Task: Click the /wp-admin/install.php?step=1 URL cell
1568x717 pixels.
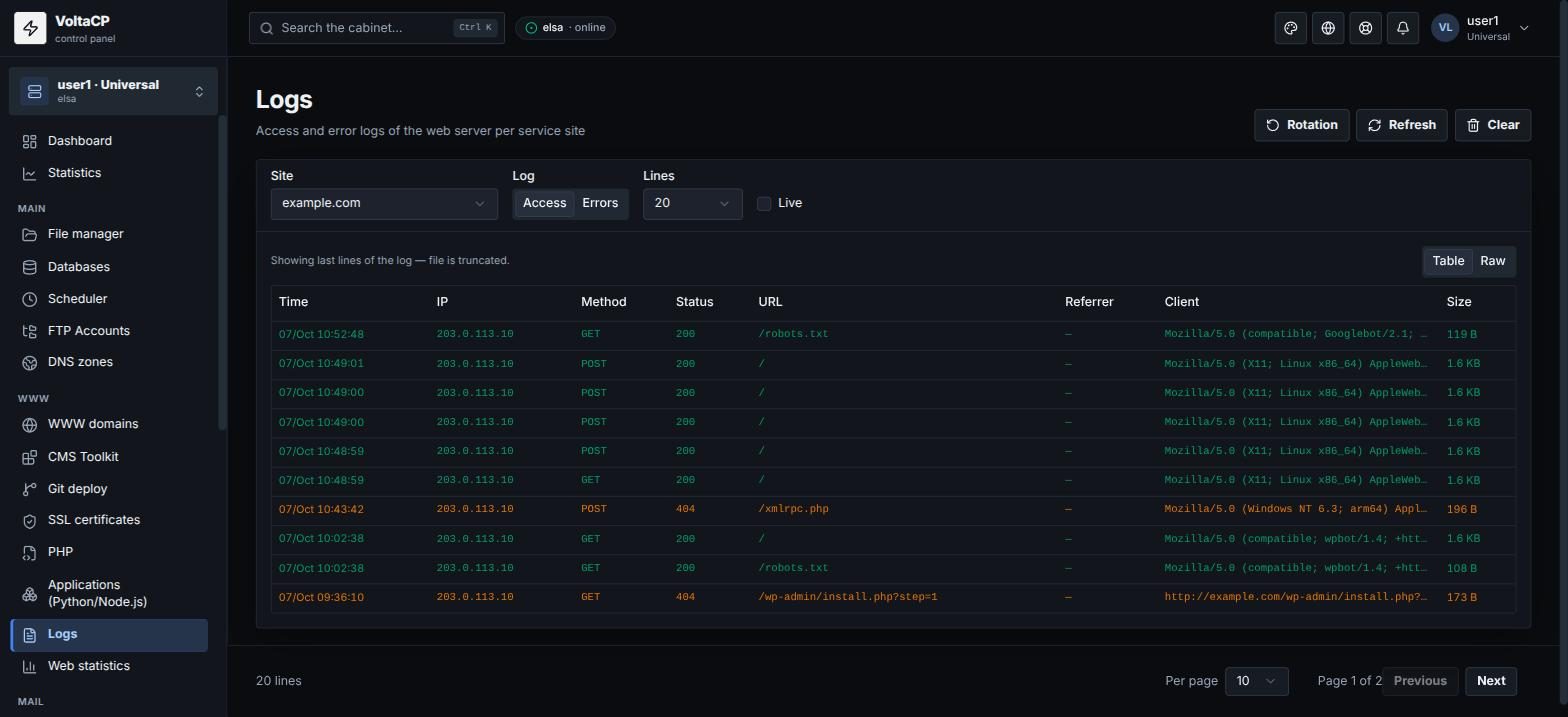Action: point(848,597)
